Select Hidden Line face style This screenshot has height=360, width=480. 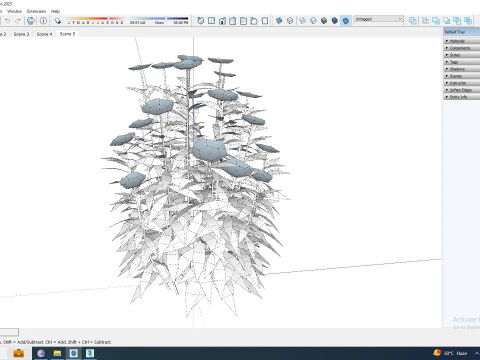coord(313,21)
